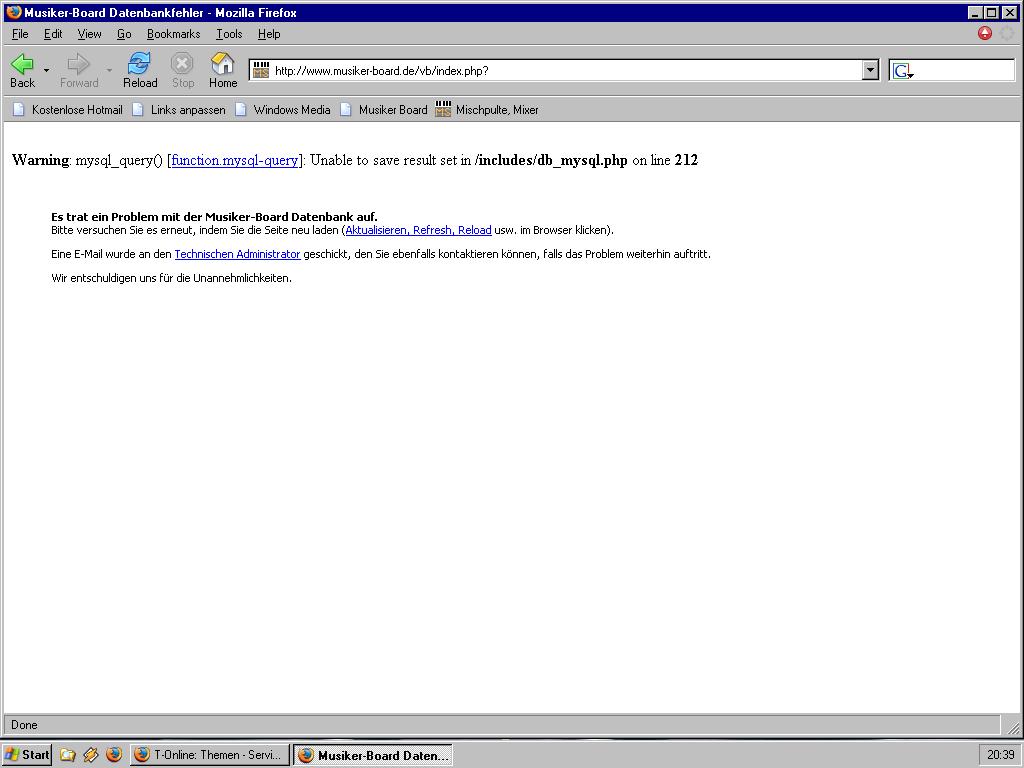Open the Mischpulte, Mixer bookmark
This screenshot has height=768, width=1024.
tap(487, 110)
